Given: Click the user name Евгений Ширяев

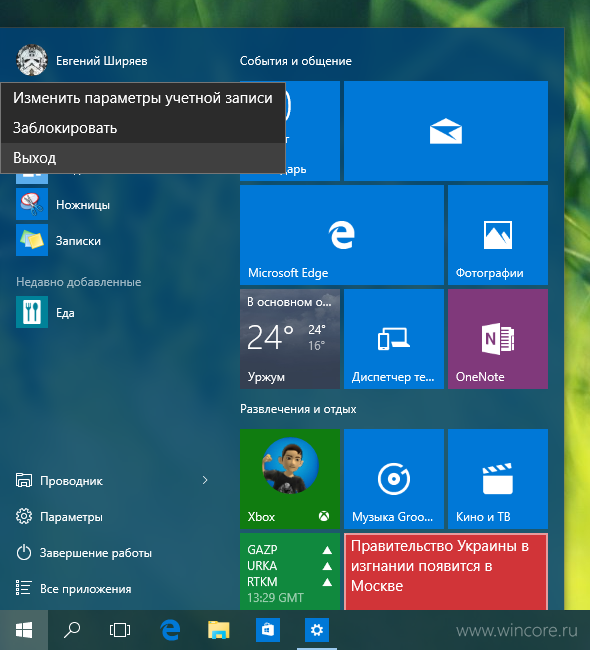Looking at the screenshot, I should [102, 61].
